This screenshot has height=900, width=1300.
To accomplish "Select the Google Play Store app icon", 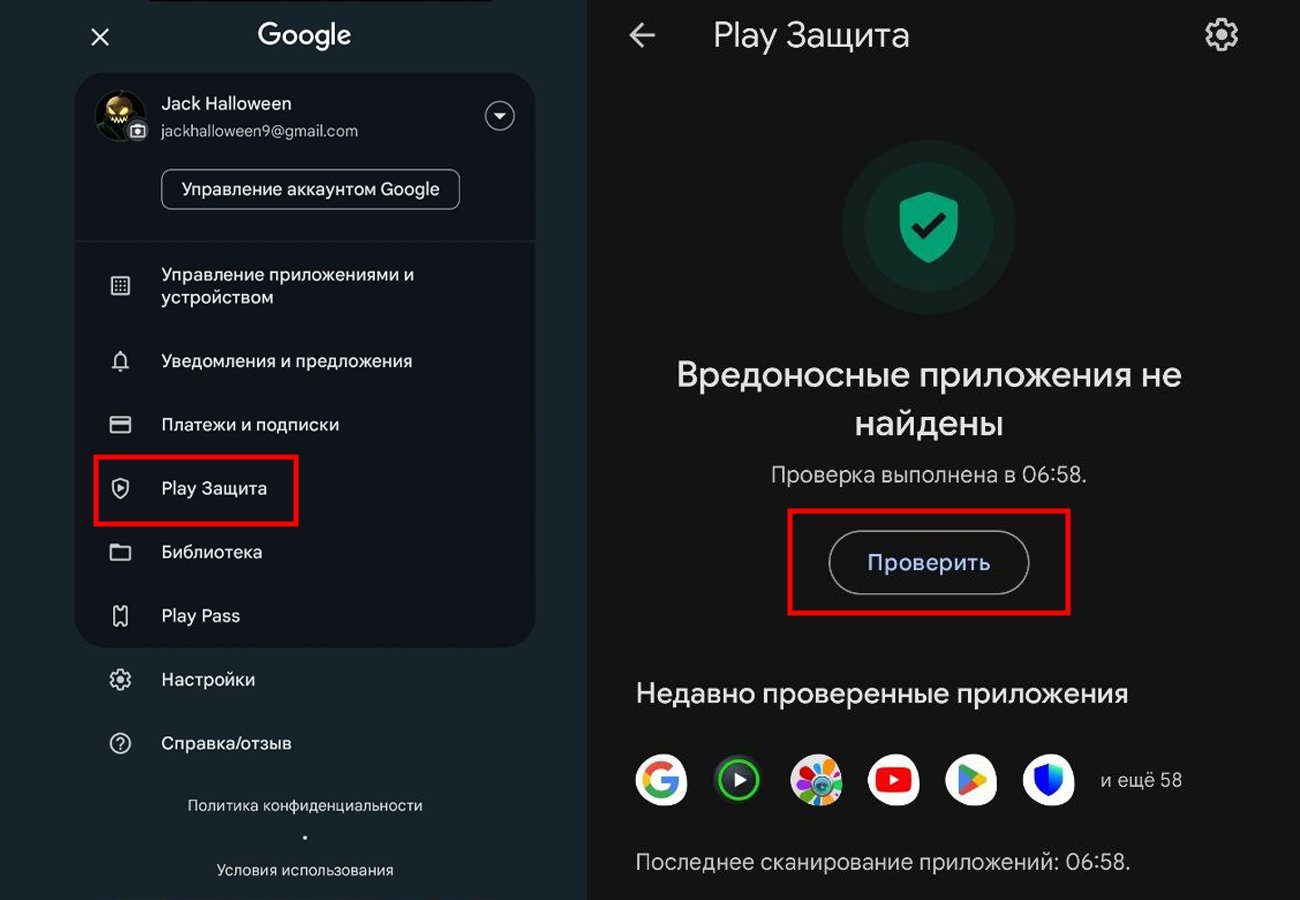I will (x=971, y=780).
